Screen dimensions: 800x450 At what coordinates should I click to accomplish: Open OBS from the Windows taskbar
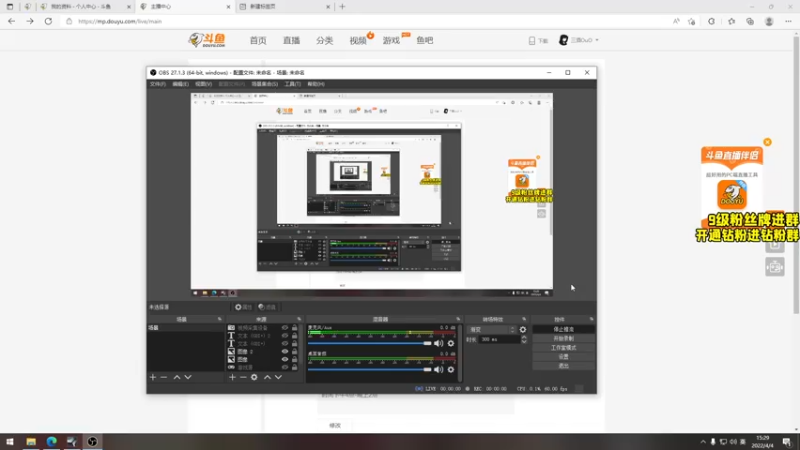tap(92, 441)
